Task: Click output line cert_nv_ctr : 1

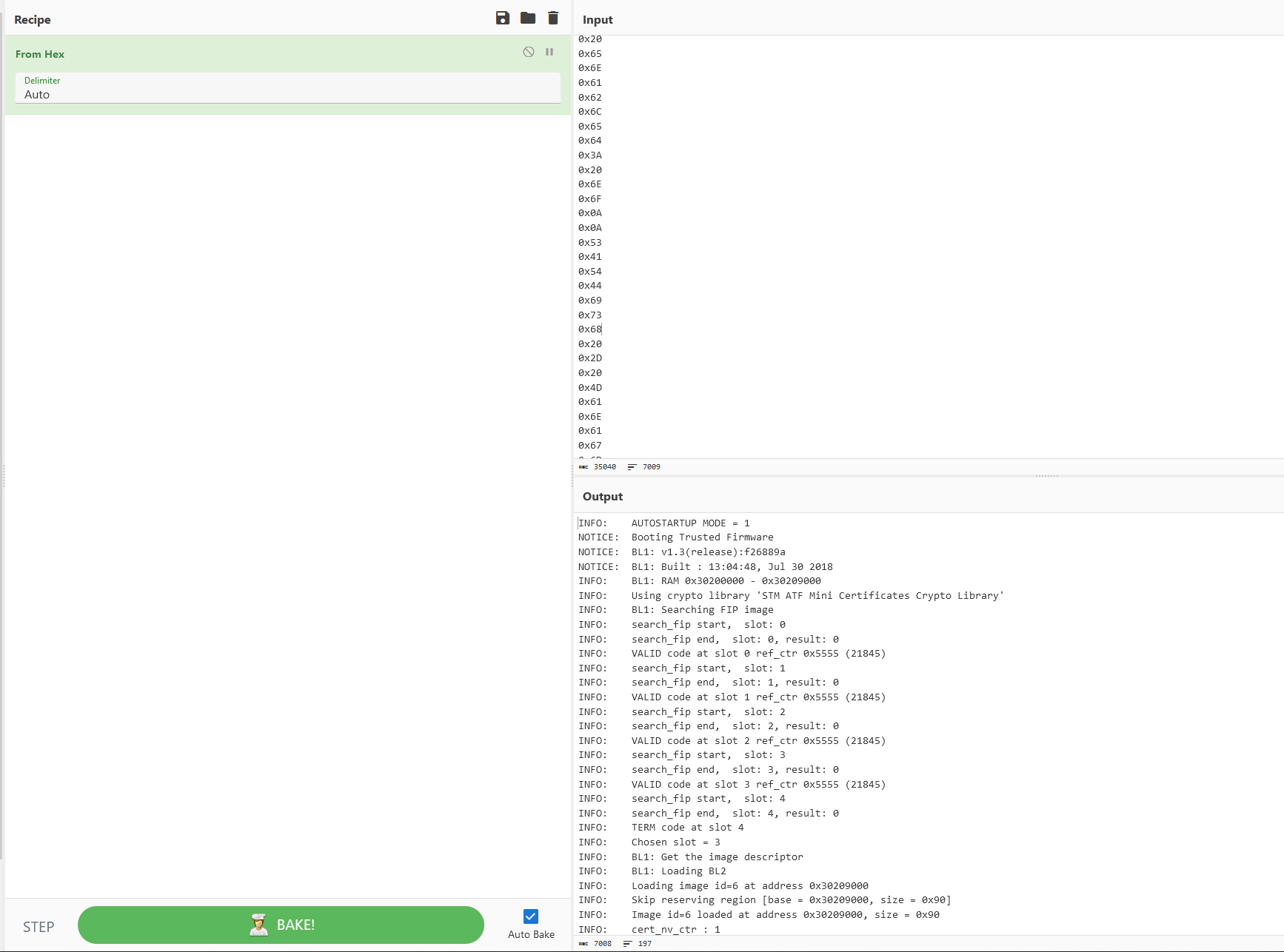Action: pos(649,930)
